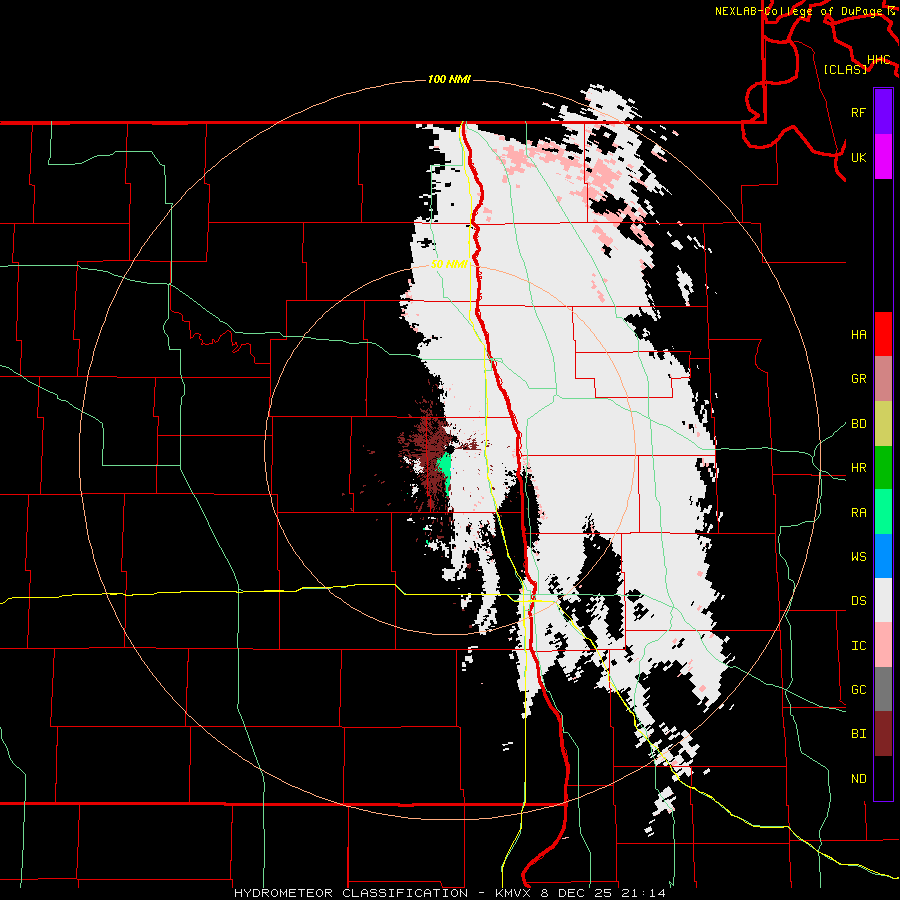Screen dimensions: 900x900
Task: Click the IC legend label
Action: tap(858, 646)
